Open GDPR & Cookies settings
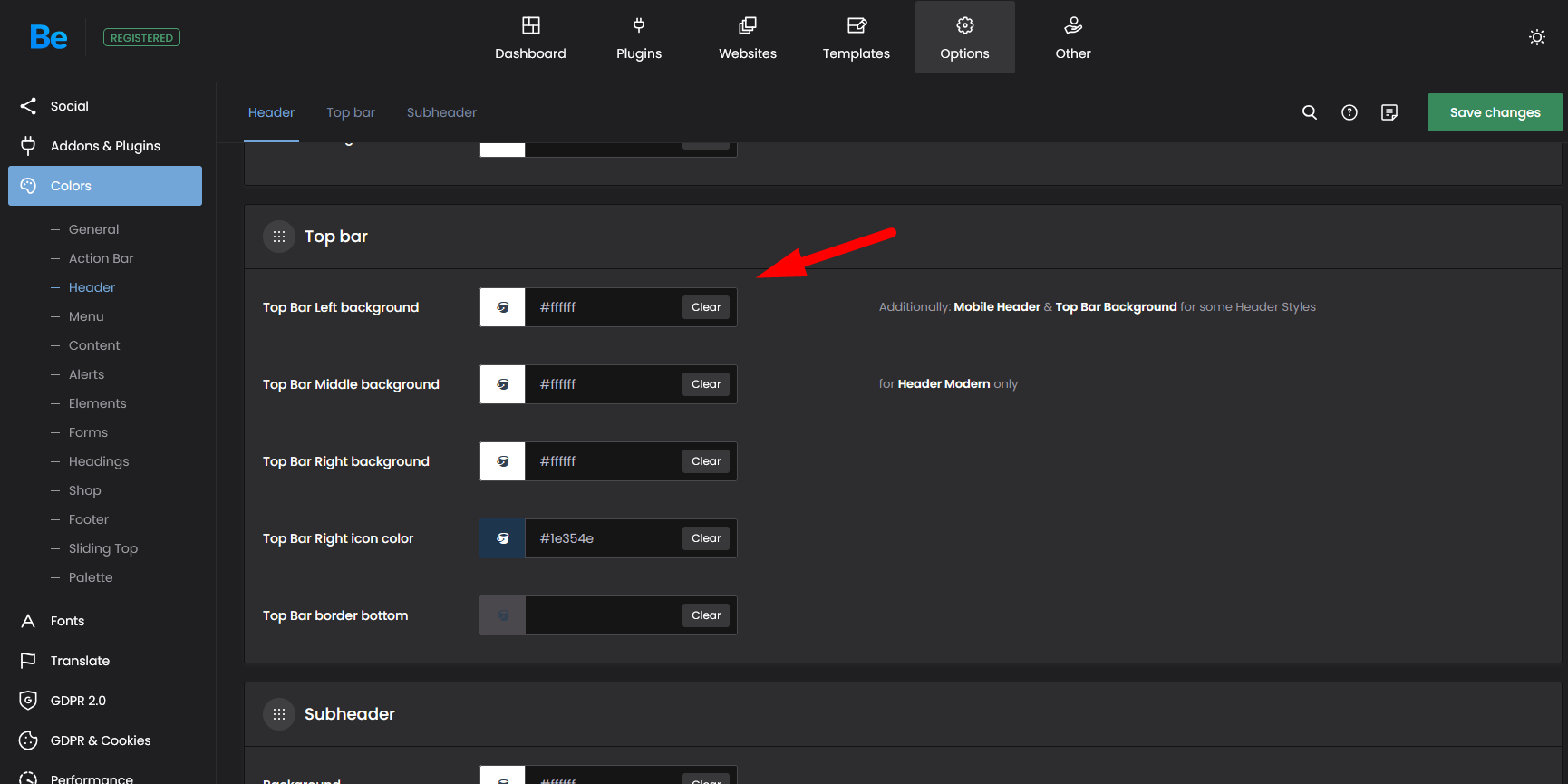The width and height of the screenshot is (1568, 784). tap(101, 740)
